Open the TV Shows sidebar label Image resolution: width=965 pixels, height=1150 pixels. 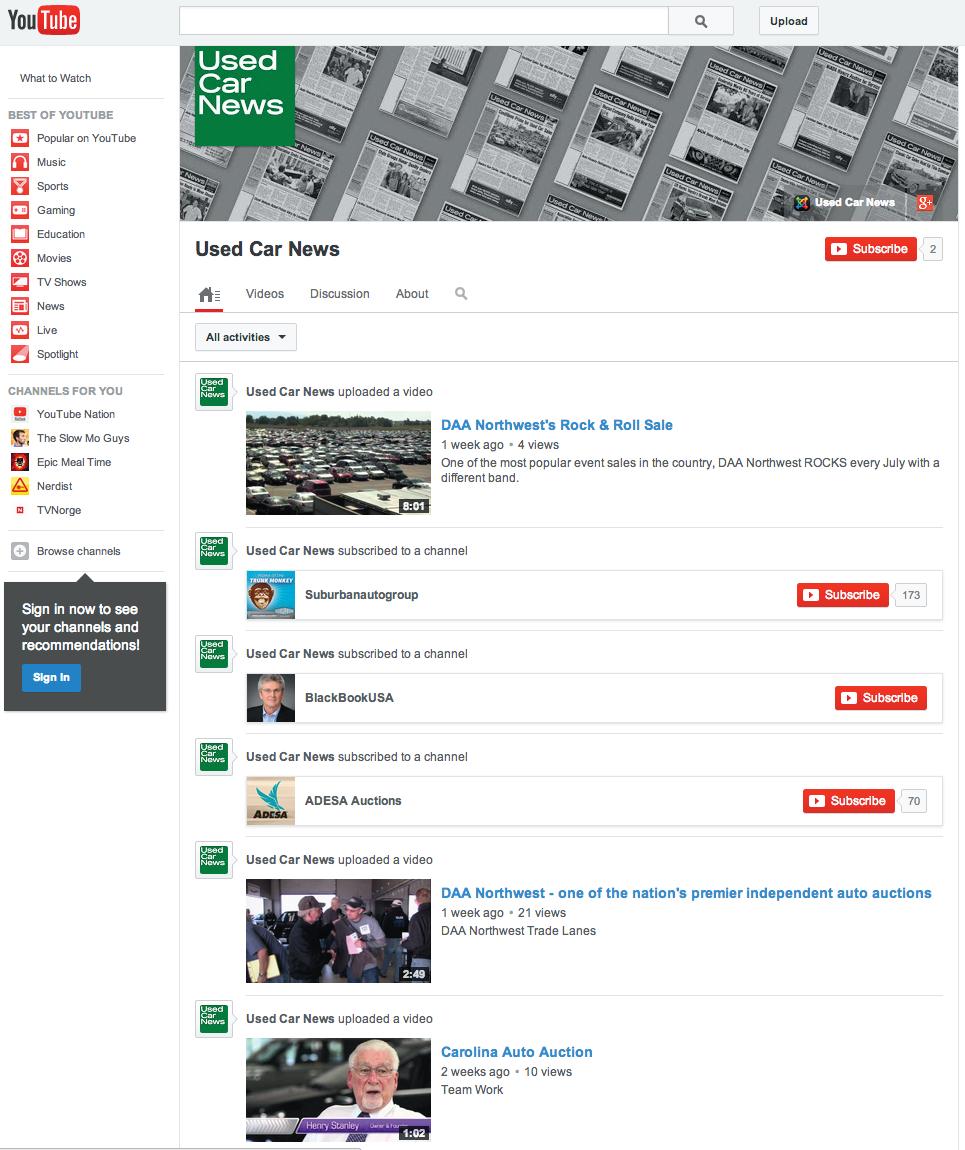[62, 282]
